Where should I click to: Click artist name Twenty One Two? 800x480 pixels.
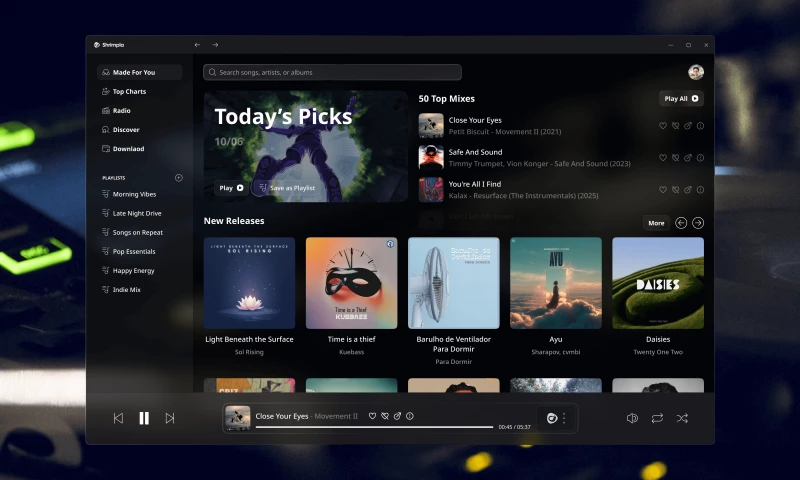(x=658, y=352)
